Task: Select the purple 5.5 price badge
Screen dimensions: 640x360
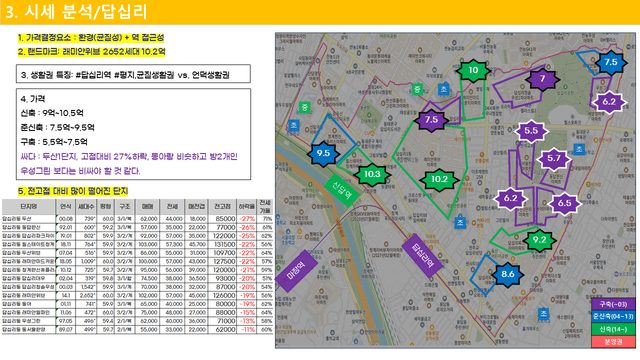Action: (x=531, y=131)
